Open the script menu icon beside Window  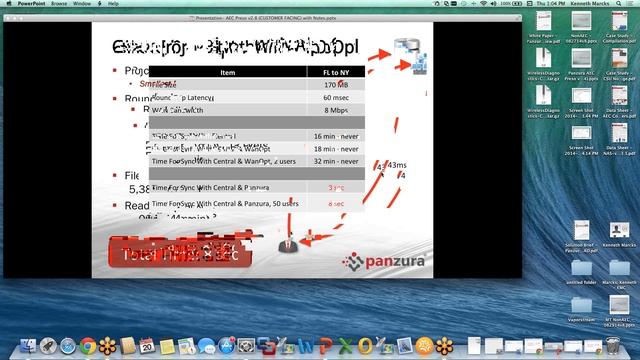pyautogui.click(x=100, y=3)
